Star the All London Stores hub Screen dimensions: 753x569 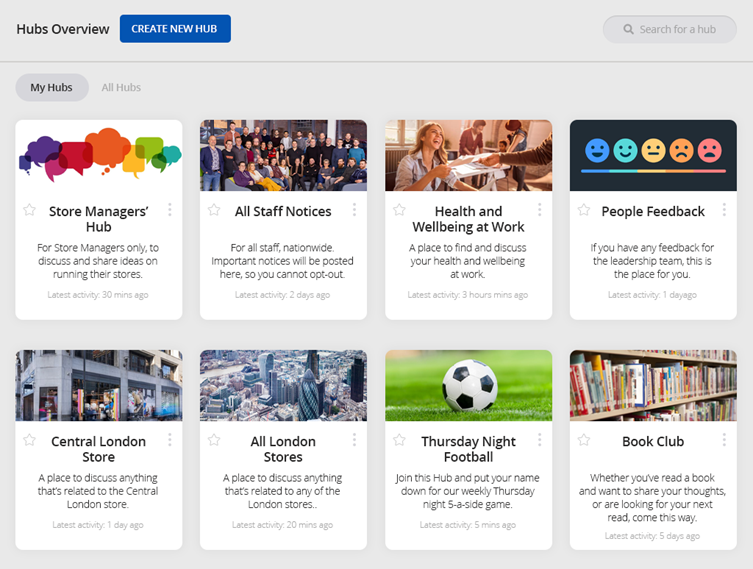pyautogui.click(x=214, y=440)
